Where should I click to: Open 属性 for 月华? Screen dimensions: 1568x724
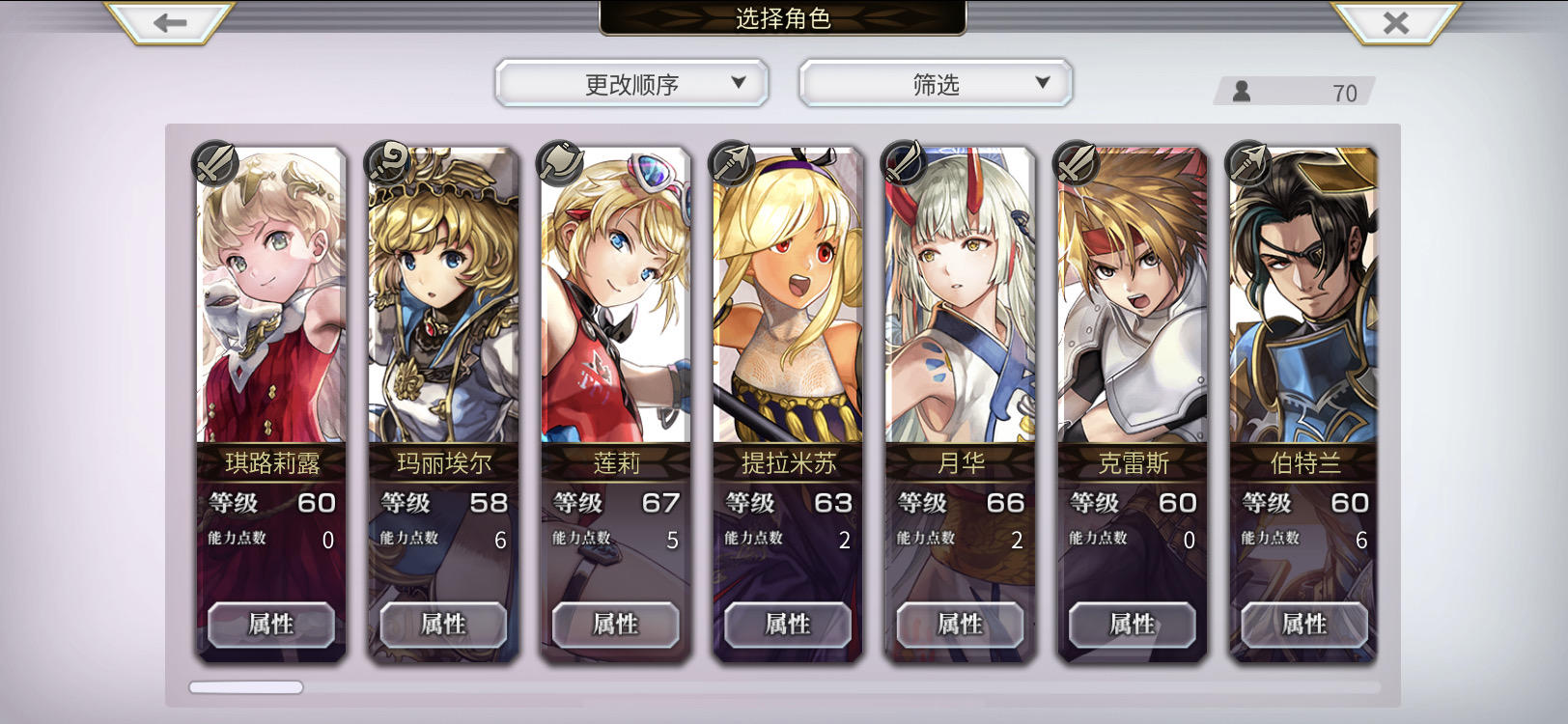[x=961, y=625]
